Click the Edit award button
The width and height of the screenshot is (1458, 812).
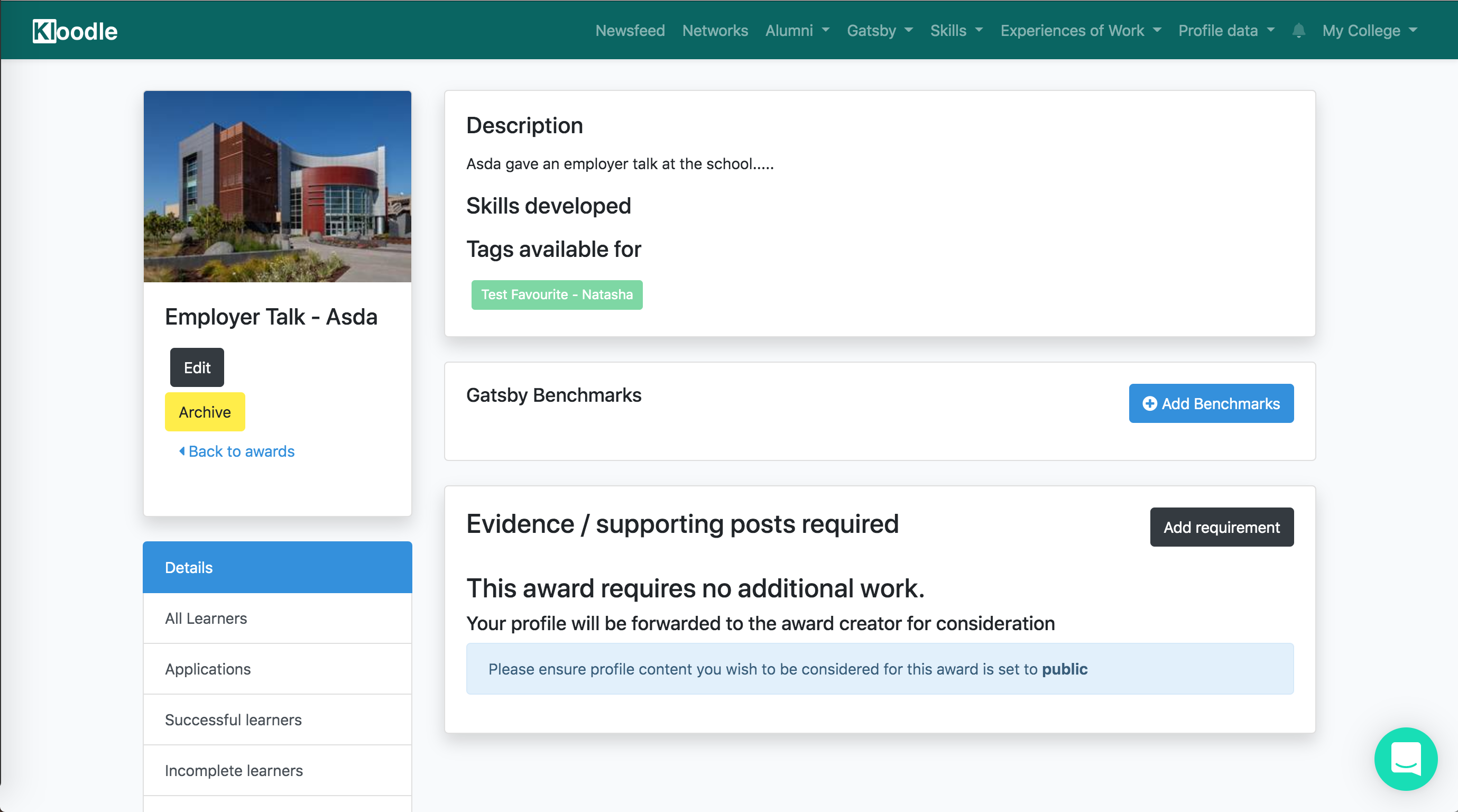[197, 367]
